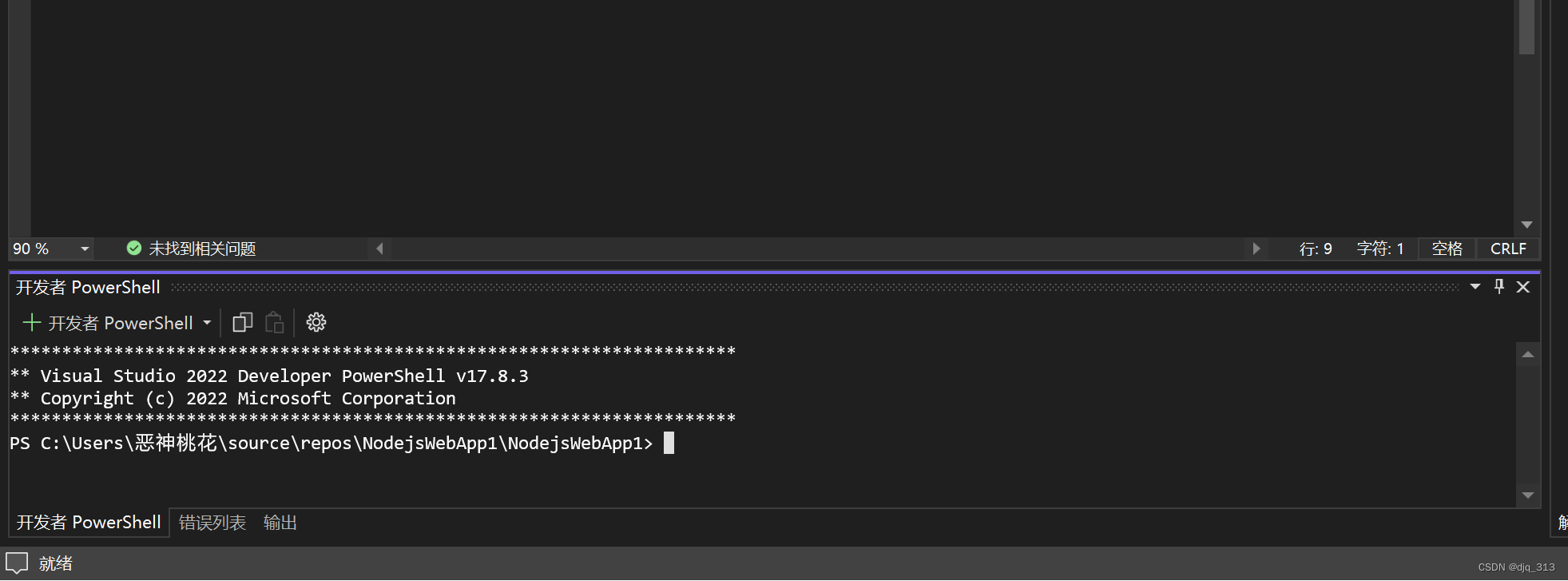Click the editor horizontal scroll left arrow
Viewport: 1568px width, 581px height.
[x=380, y=249]
